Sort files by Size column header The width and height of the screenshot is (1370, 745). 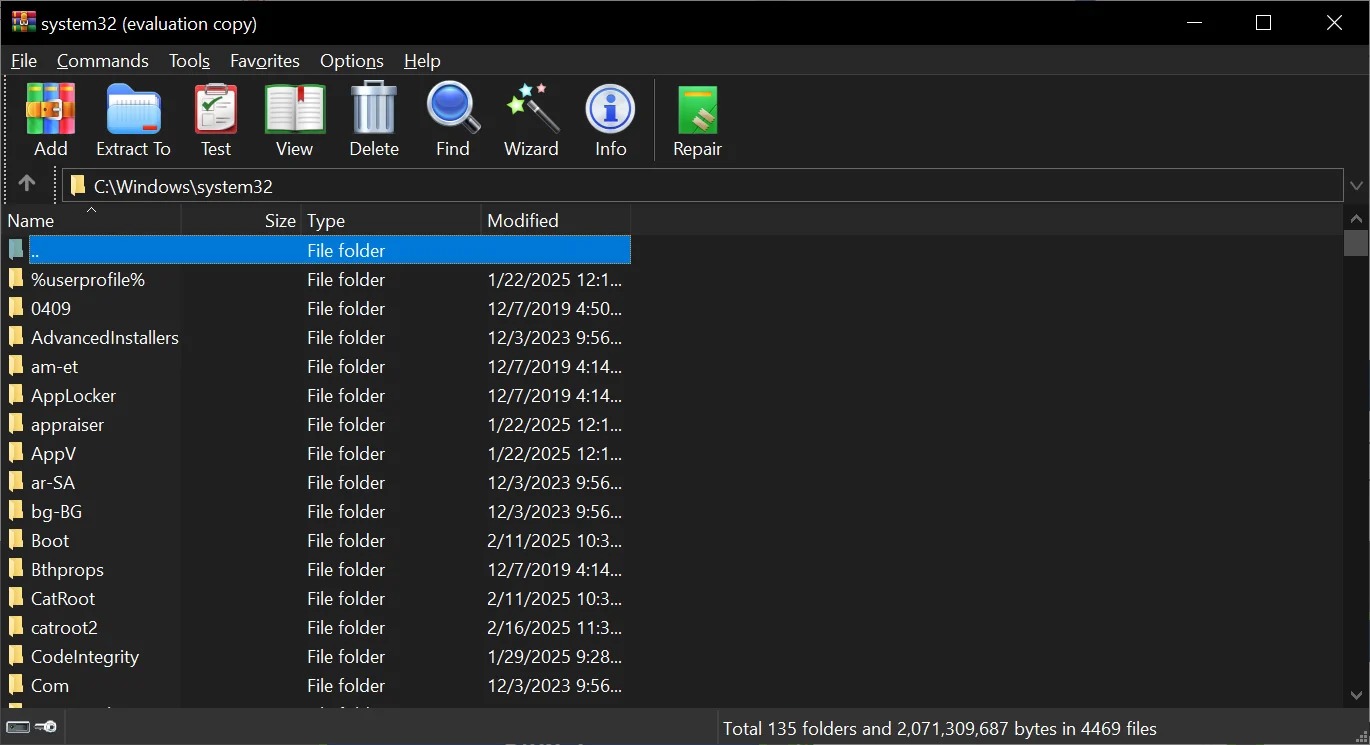click(x=279, y=221)
